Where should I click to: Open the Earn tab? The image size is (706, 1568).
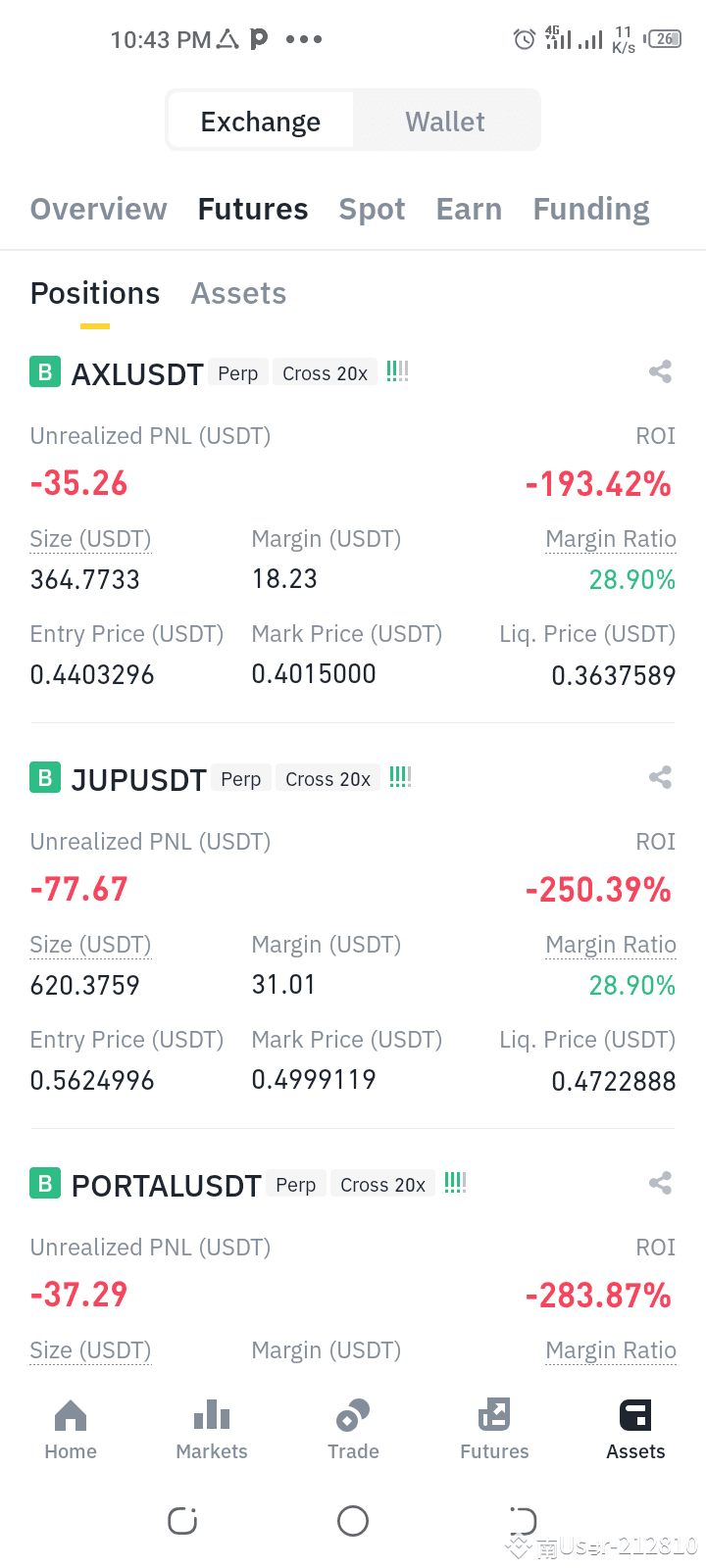pyautogui.click(x=469, y=209)
